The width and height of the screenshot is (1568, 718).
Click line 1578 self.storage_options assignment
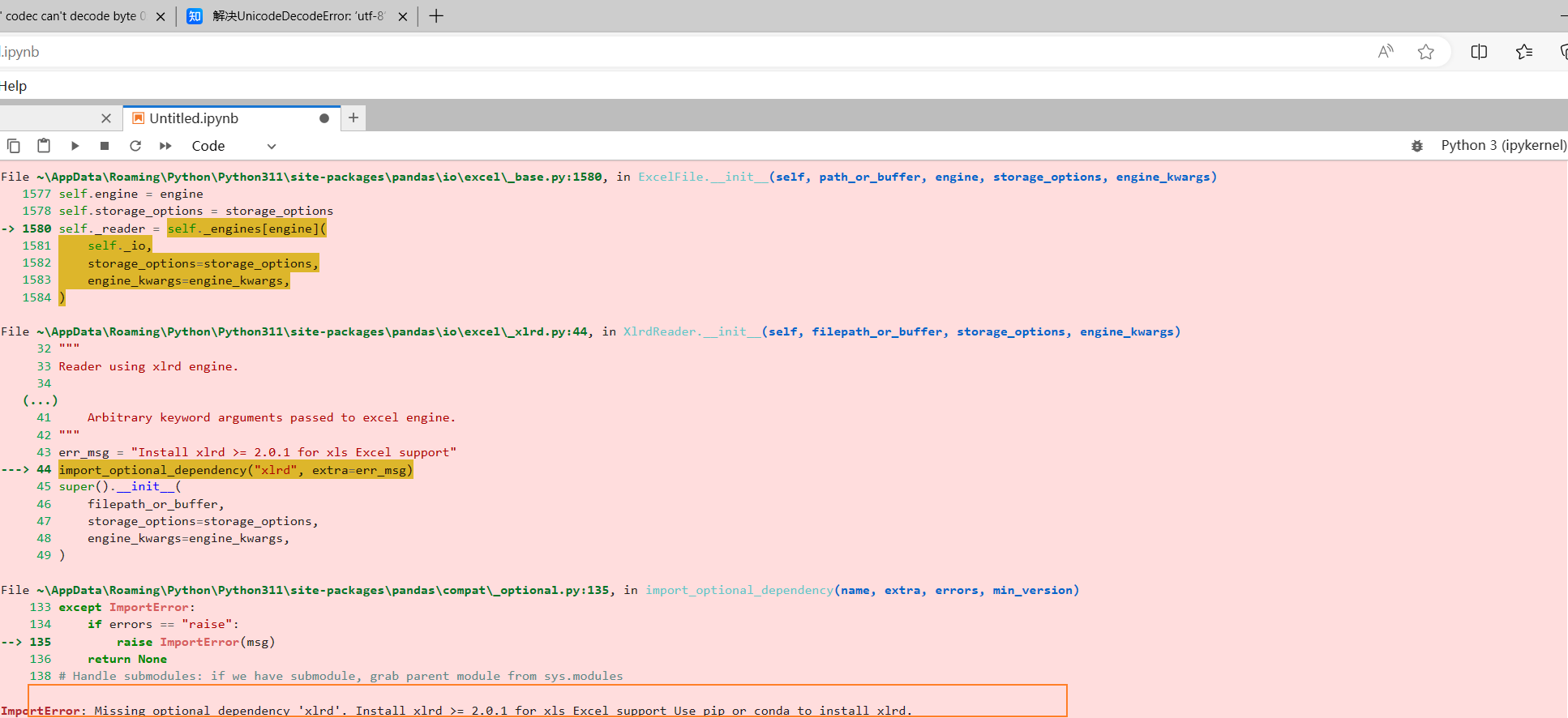[196, 211]
